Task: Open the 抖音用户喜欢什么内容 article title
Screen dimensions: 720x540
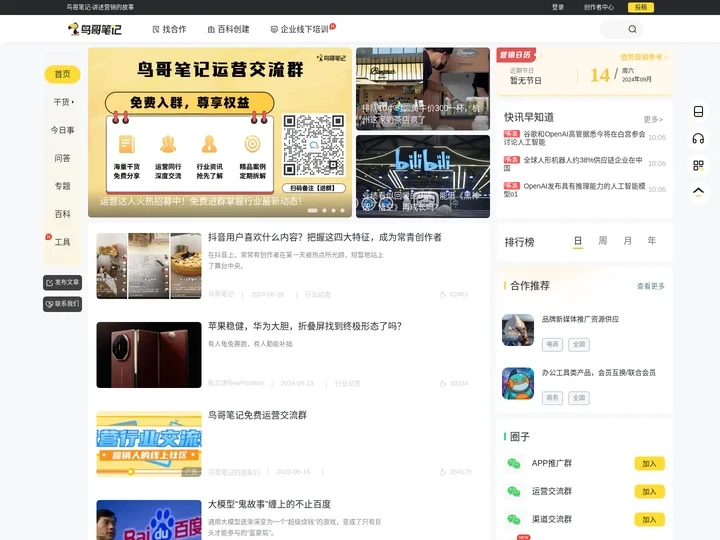Action: point(325,237)
